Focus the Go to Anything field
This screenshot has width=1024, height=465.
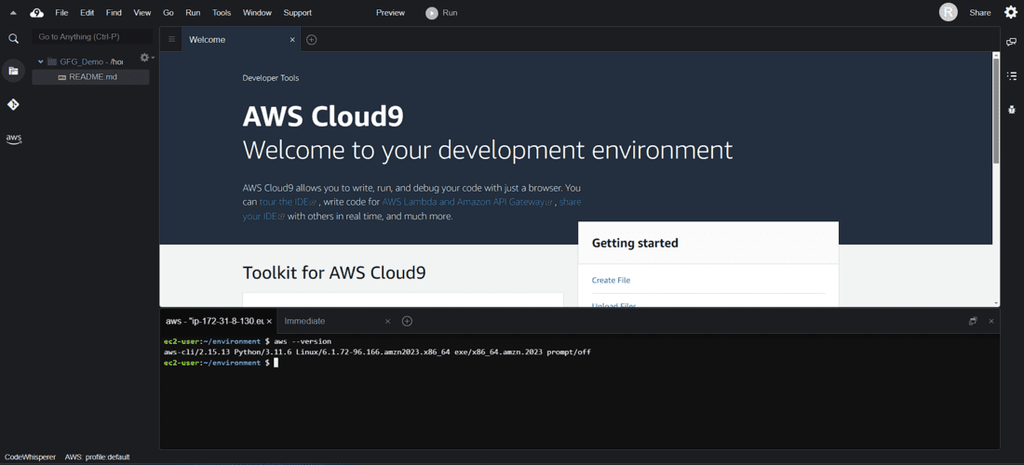click(92, 37)
